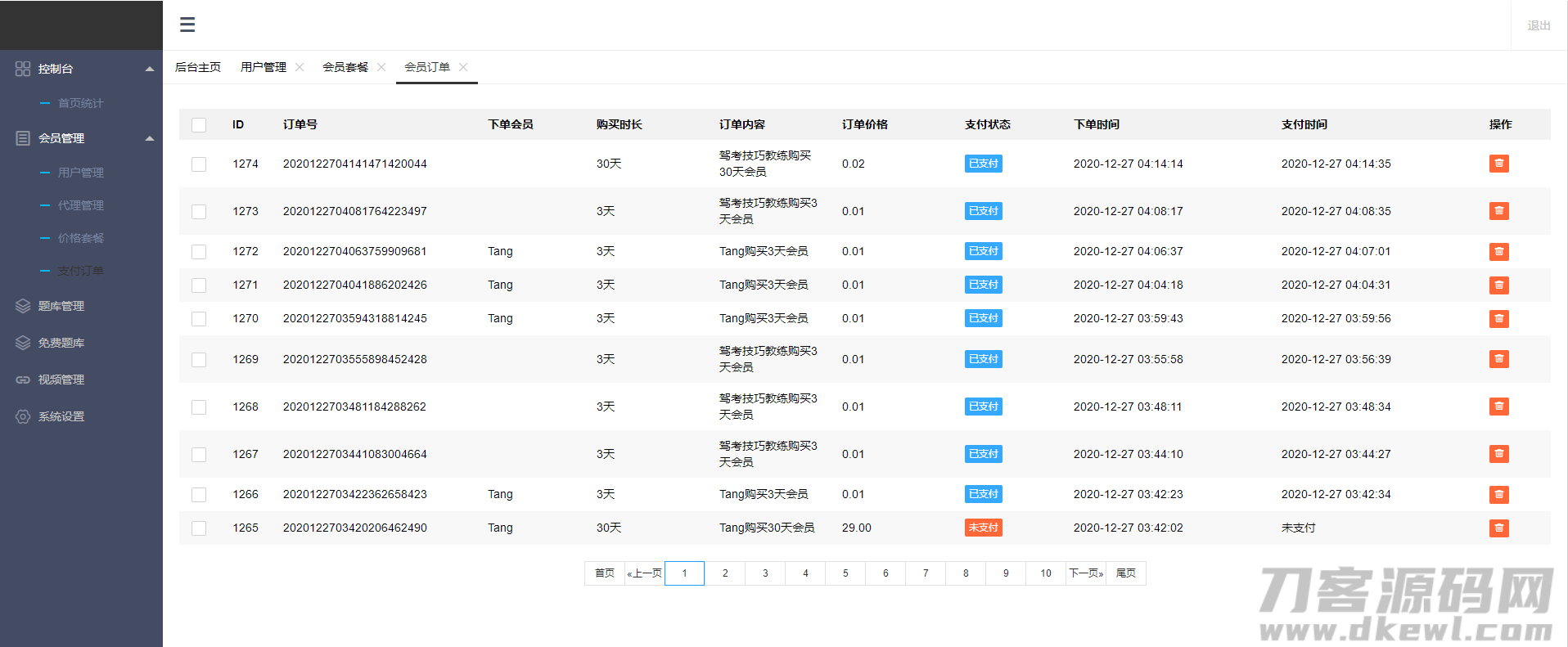Check the box for order 1274

199,164
